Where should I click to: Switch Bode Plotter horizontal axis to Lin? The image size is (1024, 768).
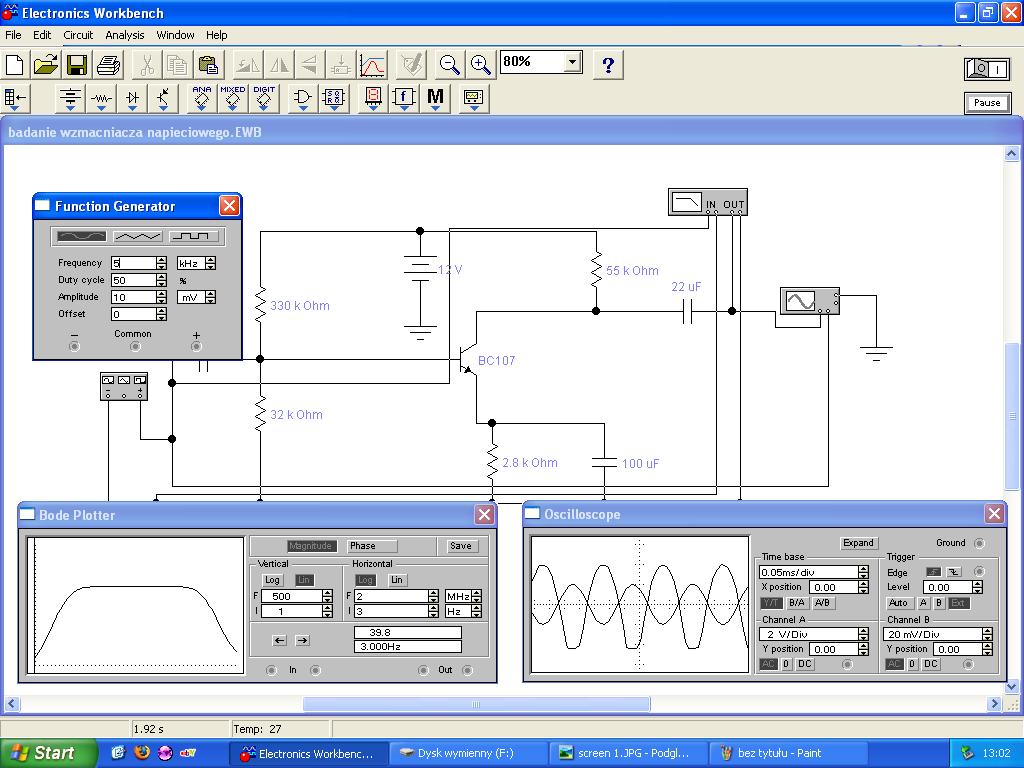(x=396, y=580)
